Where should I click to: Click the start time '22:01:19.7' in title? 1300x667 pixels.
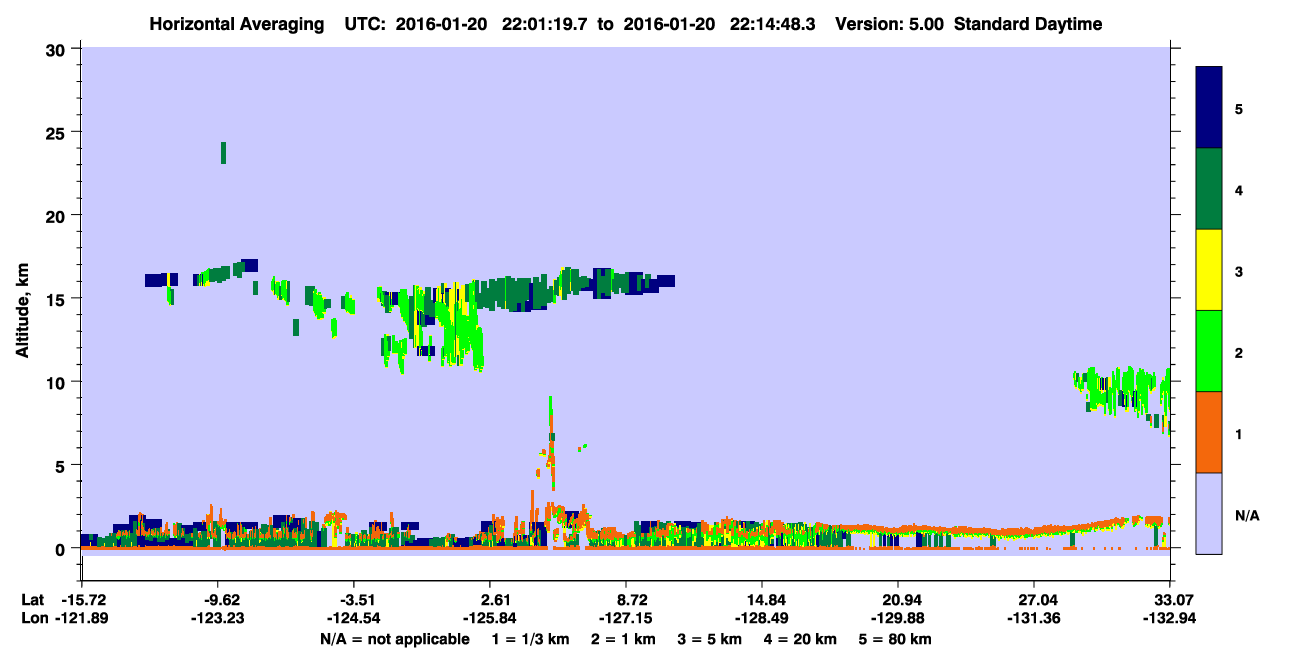(546, 24)
